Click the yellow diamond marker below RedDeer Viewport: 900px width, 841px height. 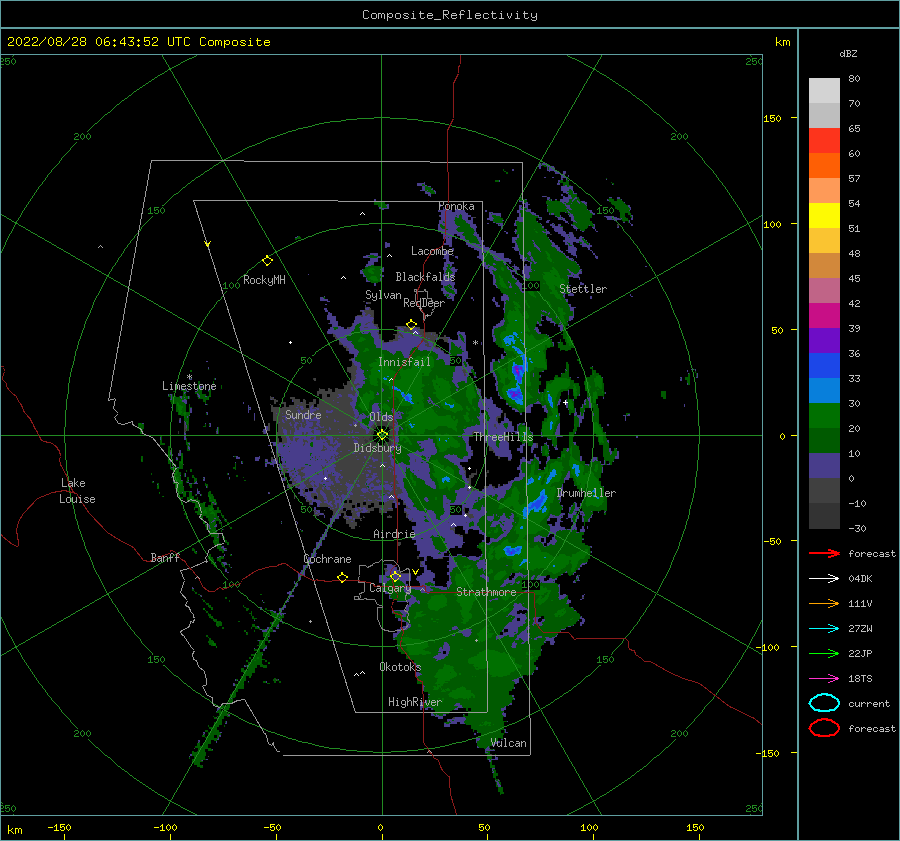[411, 325]
